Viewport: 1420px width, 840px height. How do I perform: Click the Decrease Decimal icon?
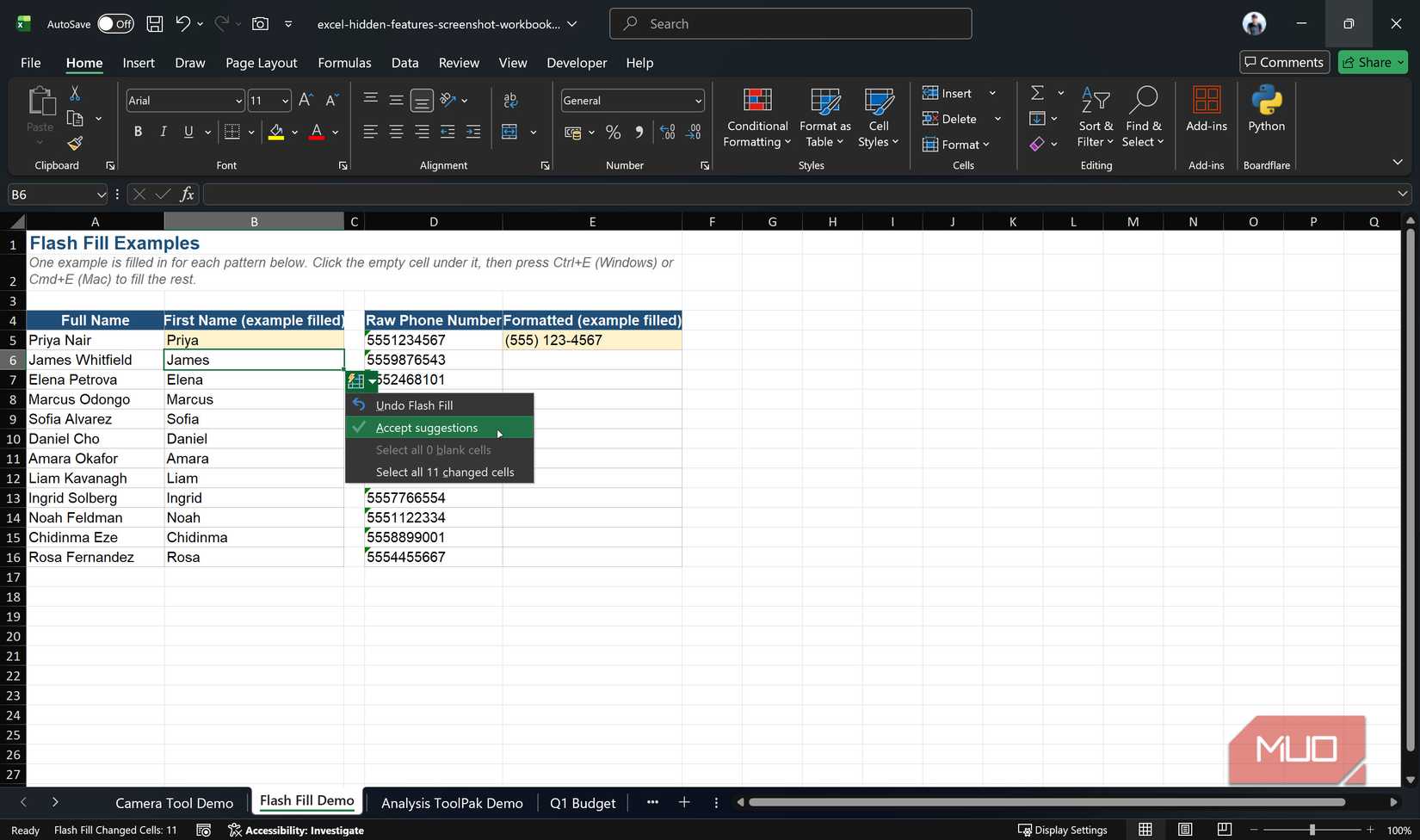pos(694,132)
